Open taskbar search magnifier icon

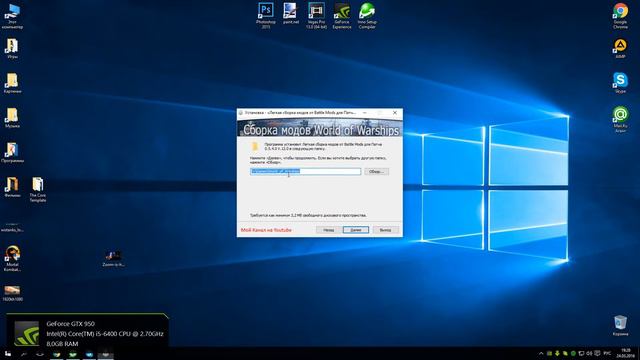[x=24, y=353]
